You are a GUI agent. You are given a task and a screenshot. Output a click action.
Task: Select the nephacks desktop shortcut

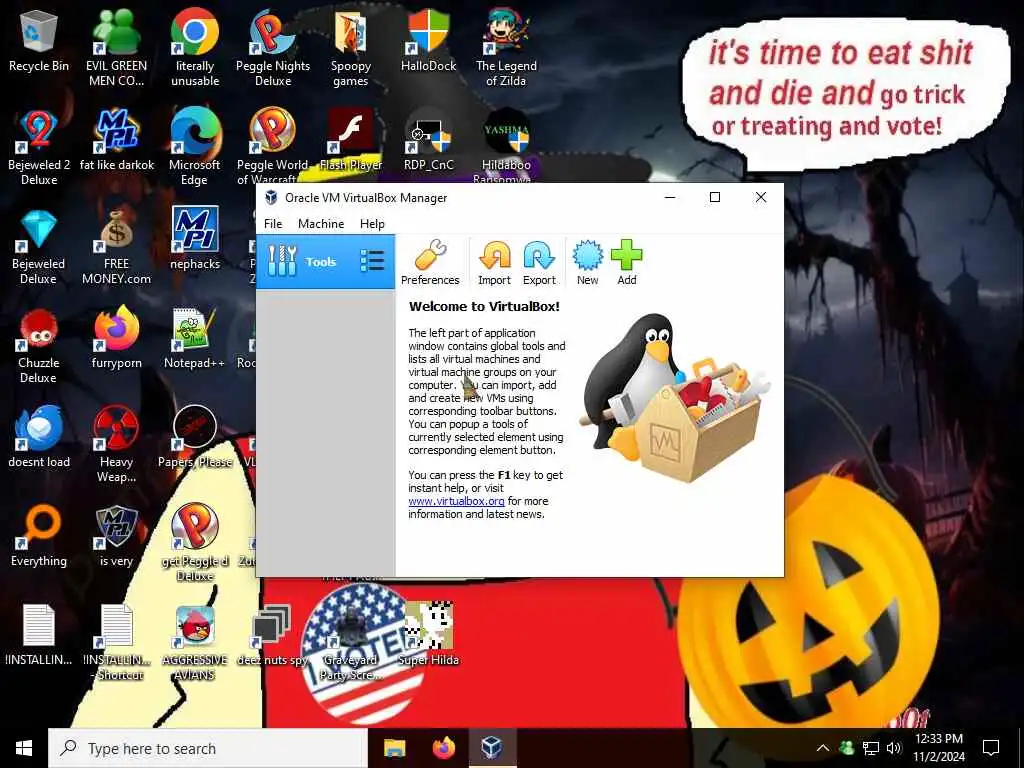click(195, 239)
